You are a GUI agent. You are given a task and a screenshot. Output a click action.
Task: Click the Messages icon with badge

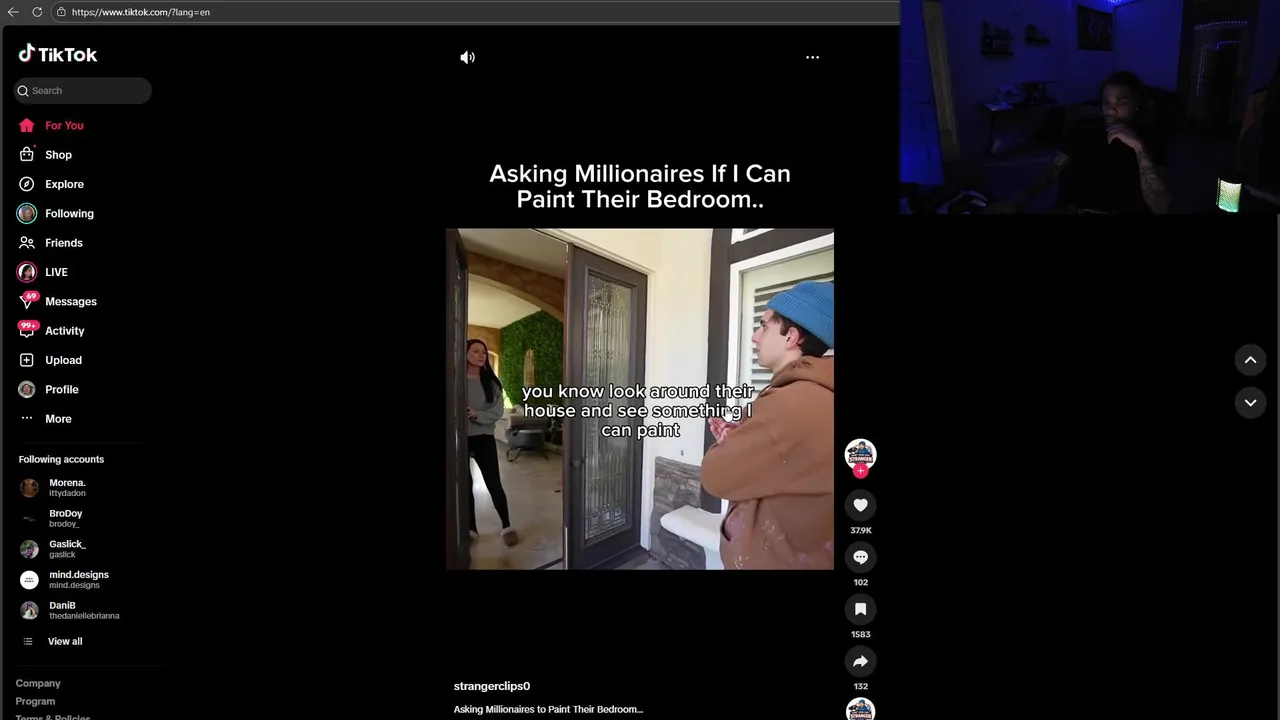[27, 301]
